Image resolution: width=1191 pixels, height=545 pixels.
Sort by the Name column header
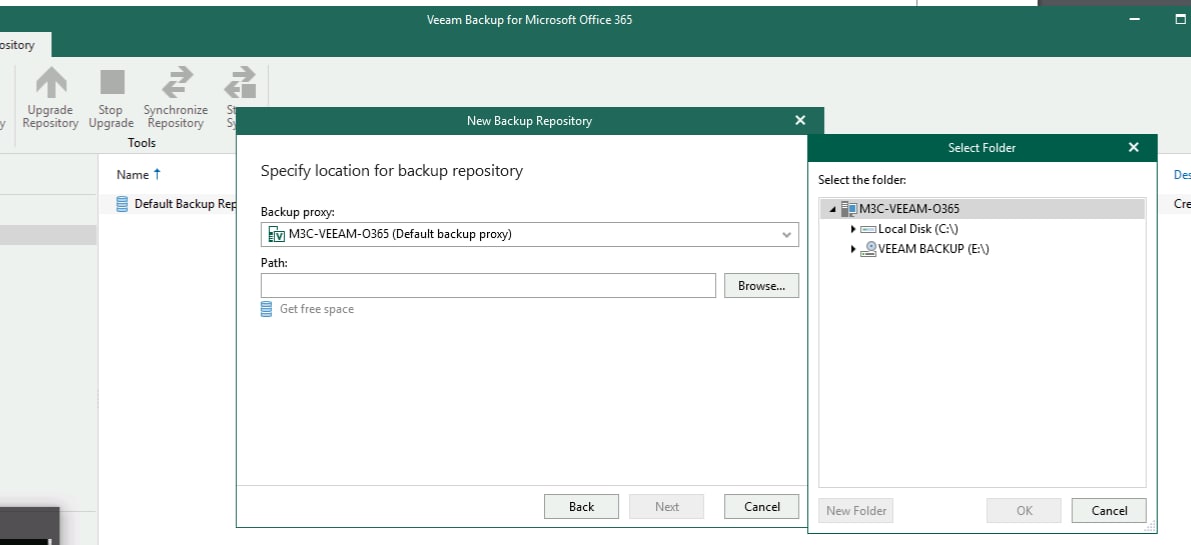tap(132, 175)
